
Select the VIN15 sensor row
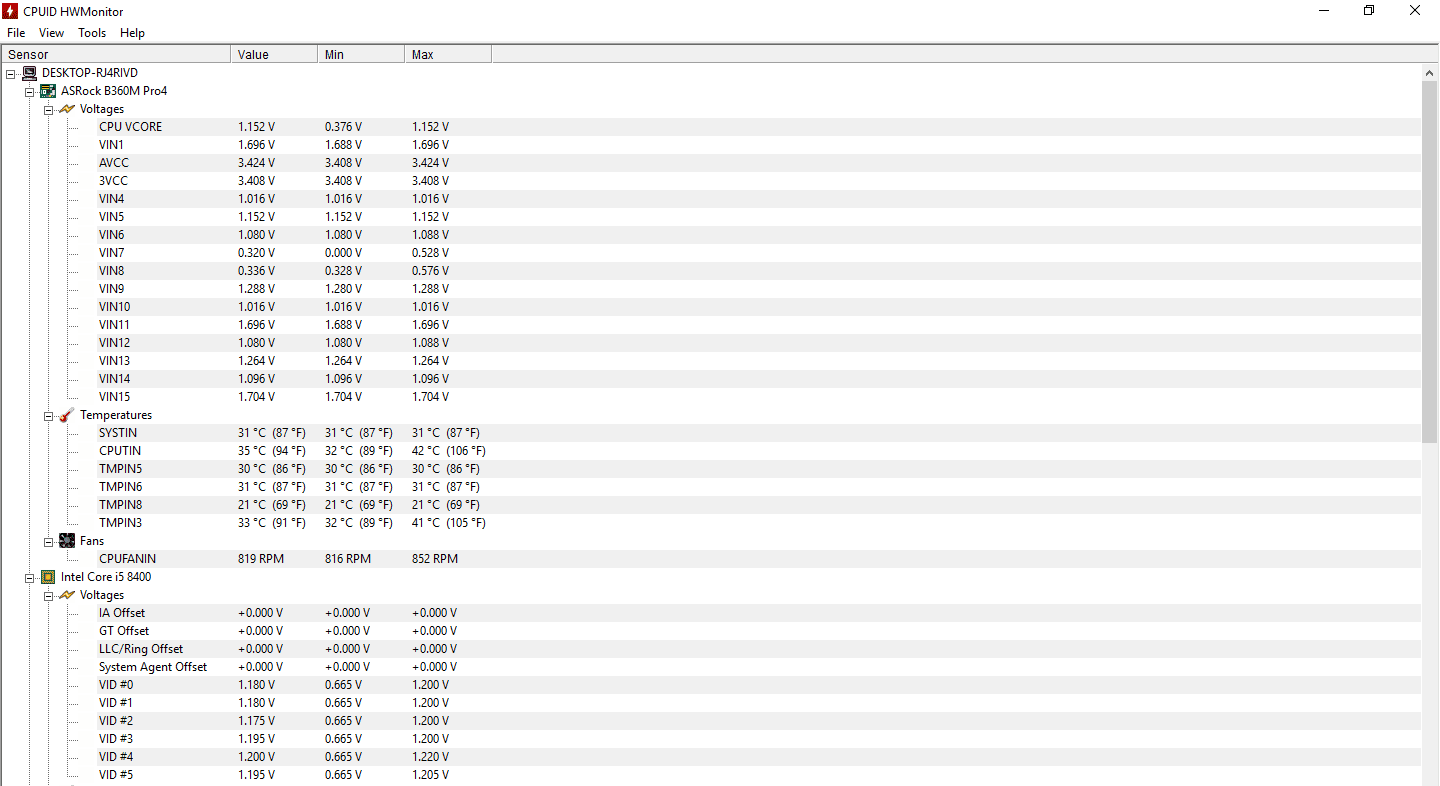(x=758, y=397)
